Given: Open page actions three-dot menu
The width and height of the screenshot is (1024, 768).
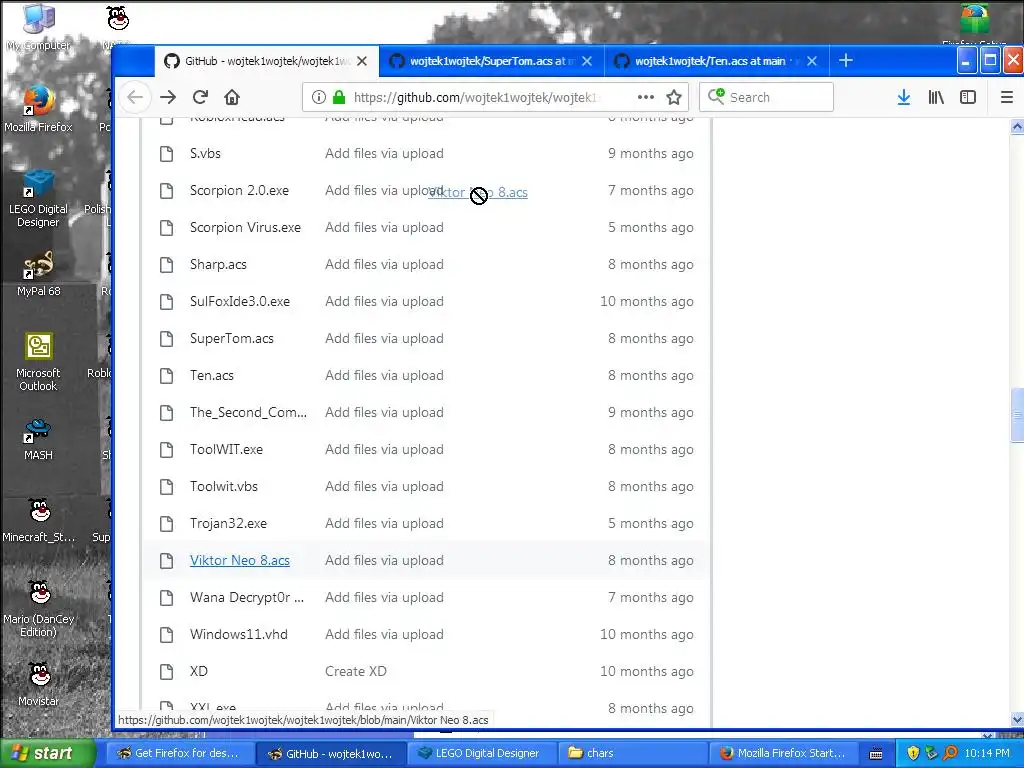Looking at the screenshot, I should point(645,97).
